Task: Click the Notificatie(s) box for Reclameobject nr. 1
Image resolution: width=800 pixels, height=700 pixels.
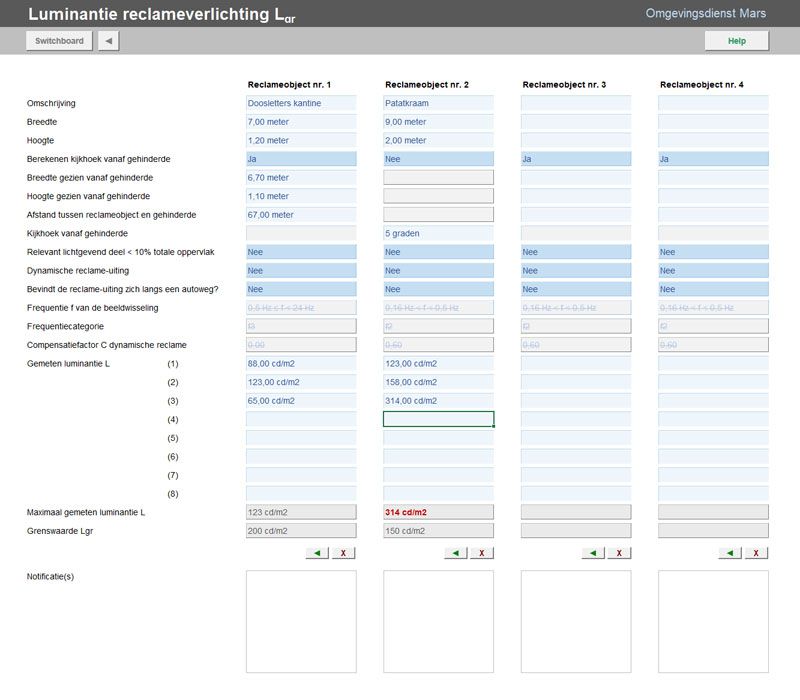Action: point(301,621)
